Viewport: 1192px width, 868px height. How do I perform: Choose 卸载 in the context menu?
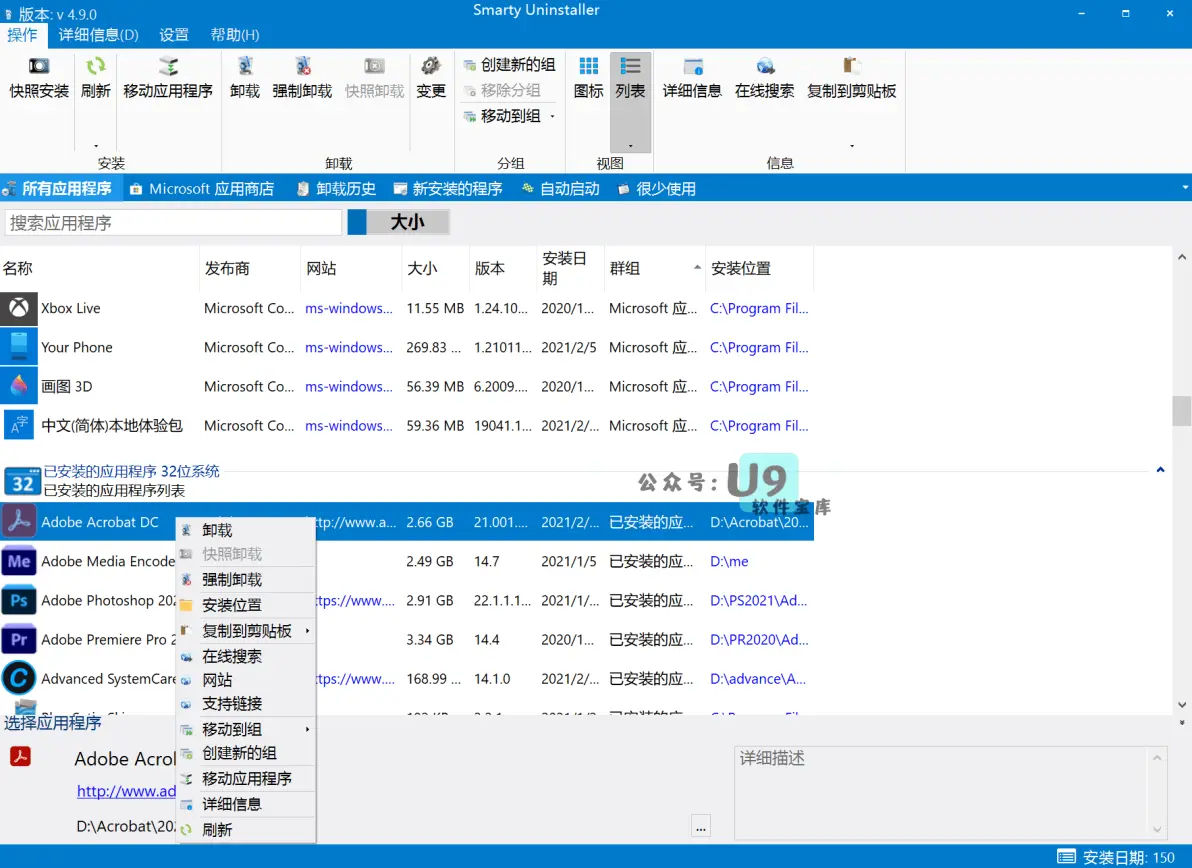[246, 530]
